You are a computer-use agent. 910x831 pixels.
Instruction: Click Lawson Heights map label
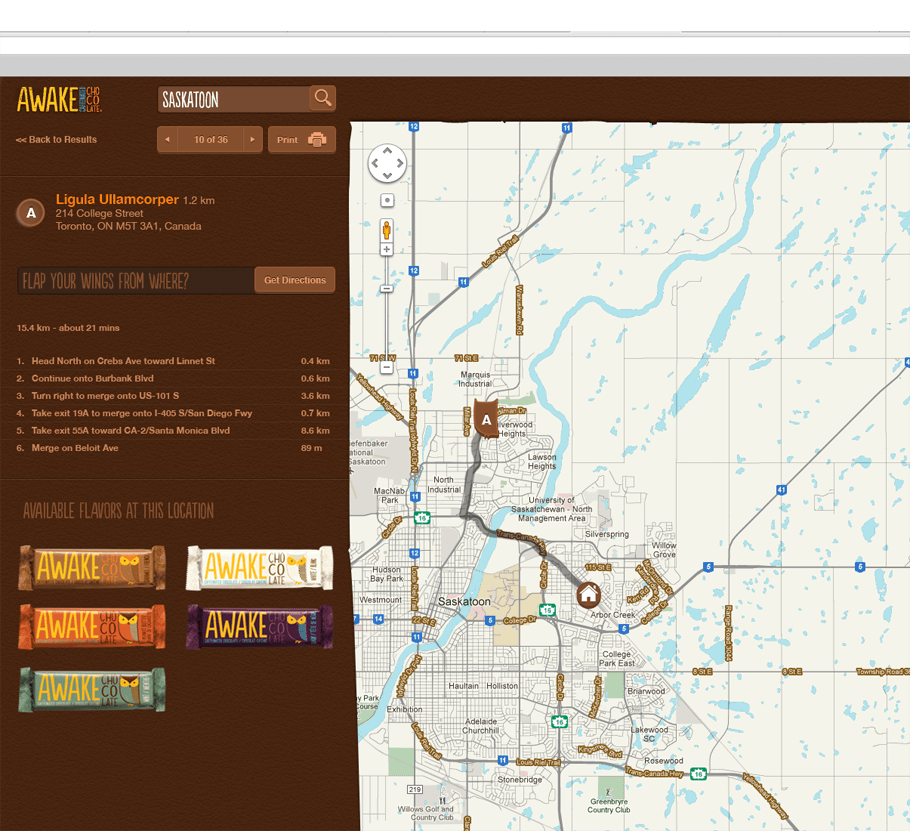(542, 461)
